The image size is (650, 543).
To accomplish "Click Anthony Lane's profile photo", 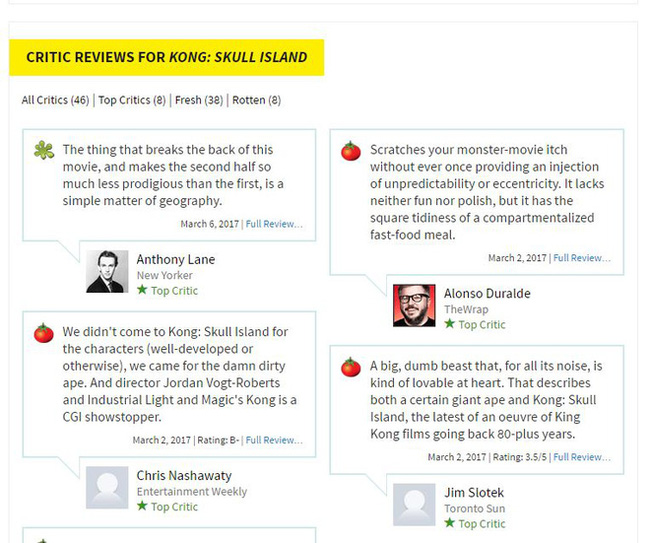I will click(x=107, y=271).
